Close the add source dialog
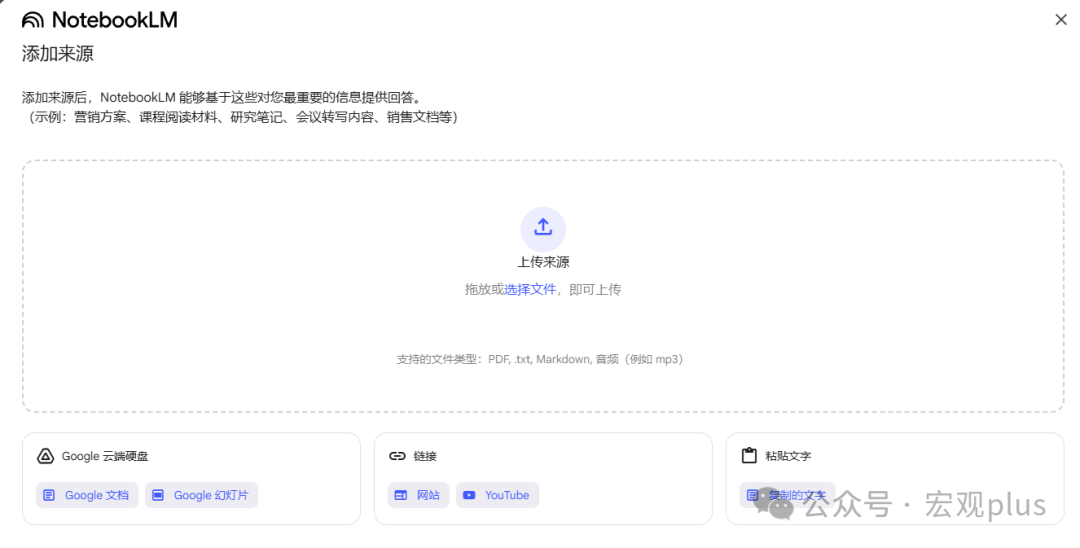Screen dimensions: 1080x548 click(1061, 20)
